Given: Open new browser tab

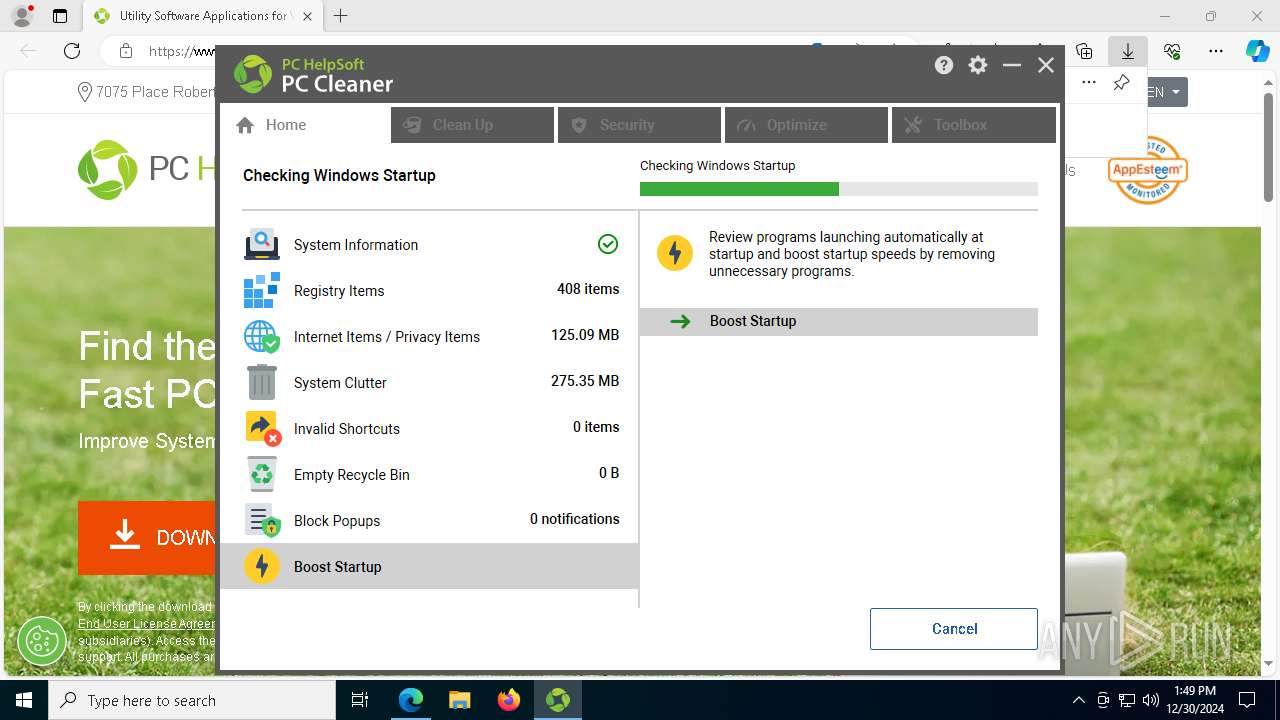Looking at the screenshot, I should (341, 16).
